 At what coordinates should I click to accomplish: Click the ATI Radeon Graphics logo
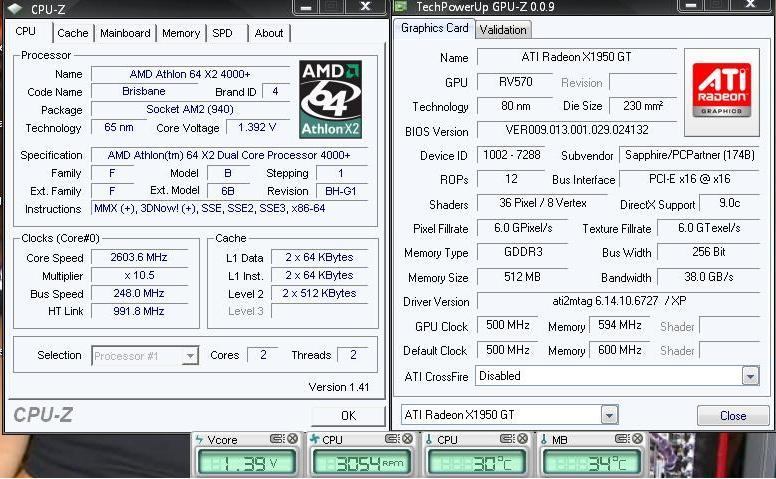(722, 92)
